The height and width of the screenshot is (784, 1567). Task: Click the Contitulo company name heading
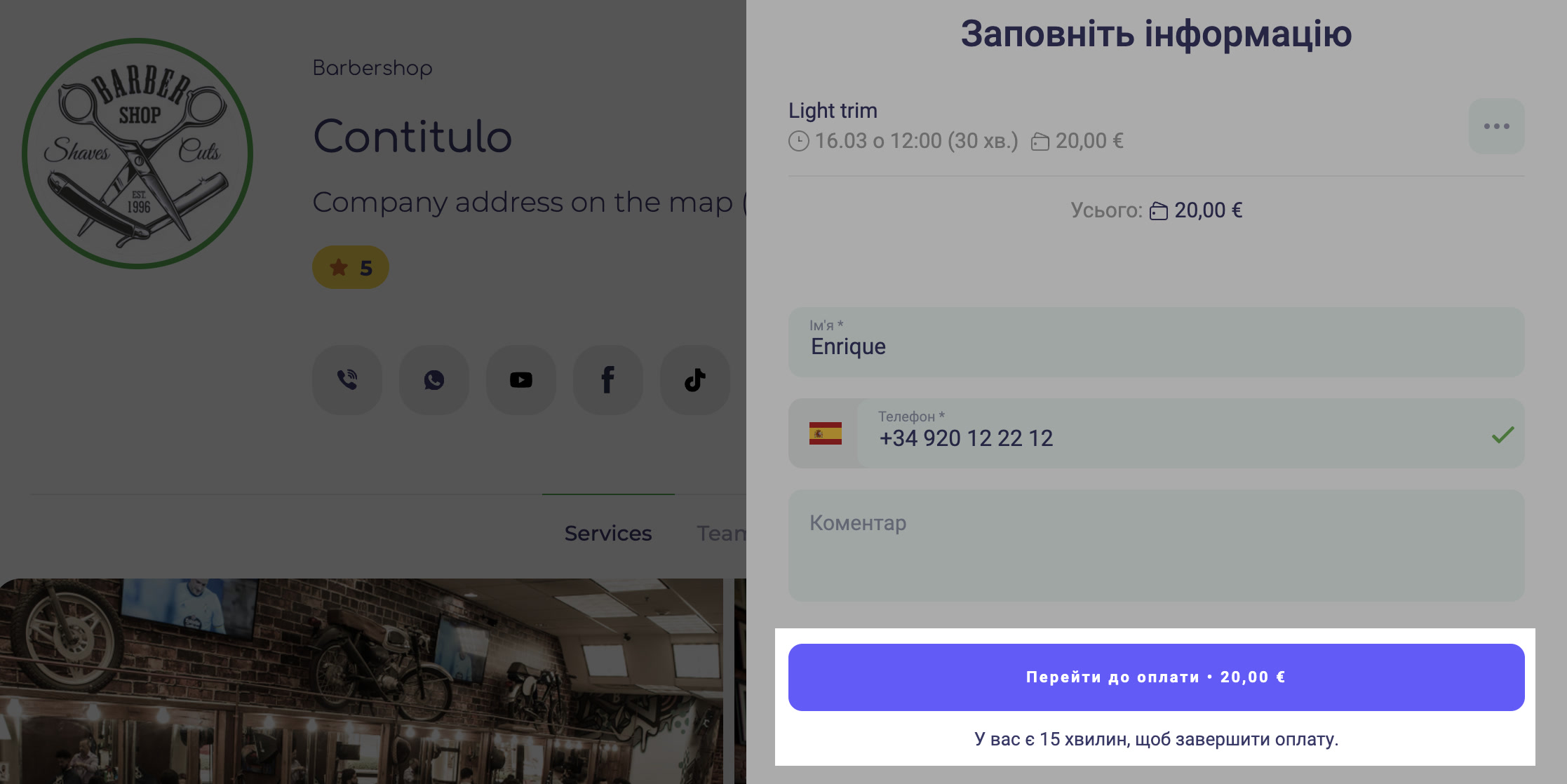412,136
